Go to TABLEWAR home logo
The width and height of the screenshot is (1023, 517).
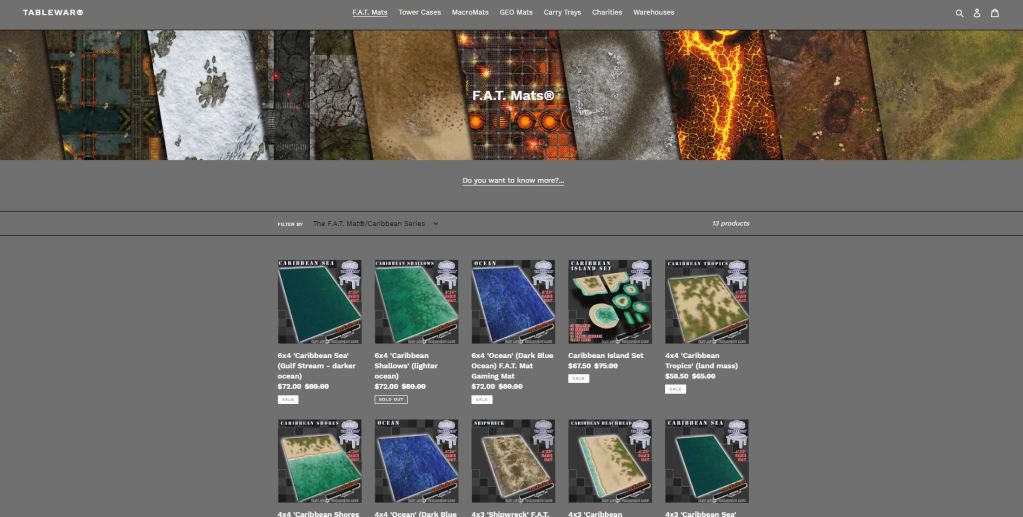53,12
